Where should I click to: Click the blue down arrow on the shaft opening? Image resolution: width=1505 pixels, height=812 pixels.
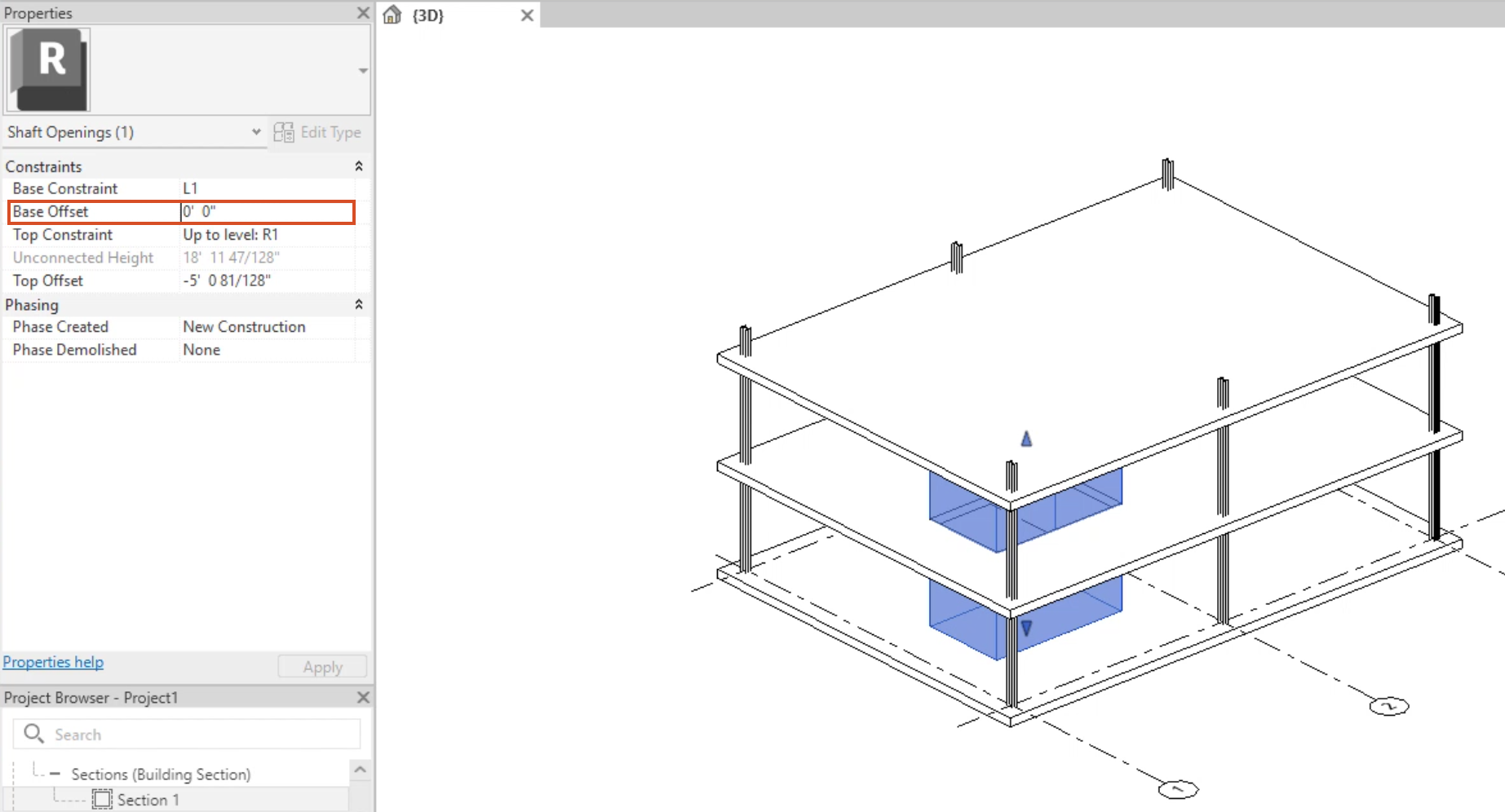click(1025, 628)
